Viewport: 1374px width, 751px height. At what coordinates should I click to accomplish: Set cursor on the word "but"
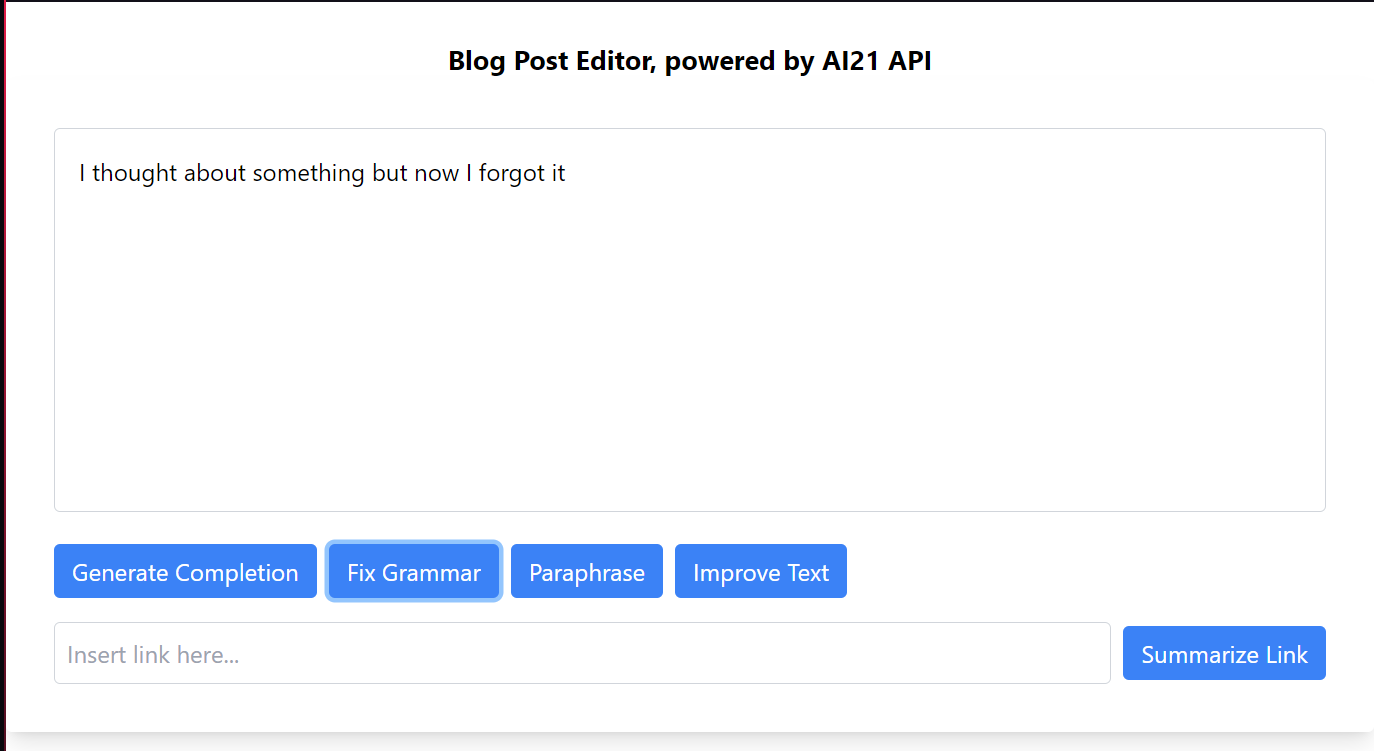(x=390, y=173)
